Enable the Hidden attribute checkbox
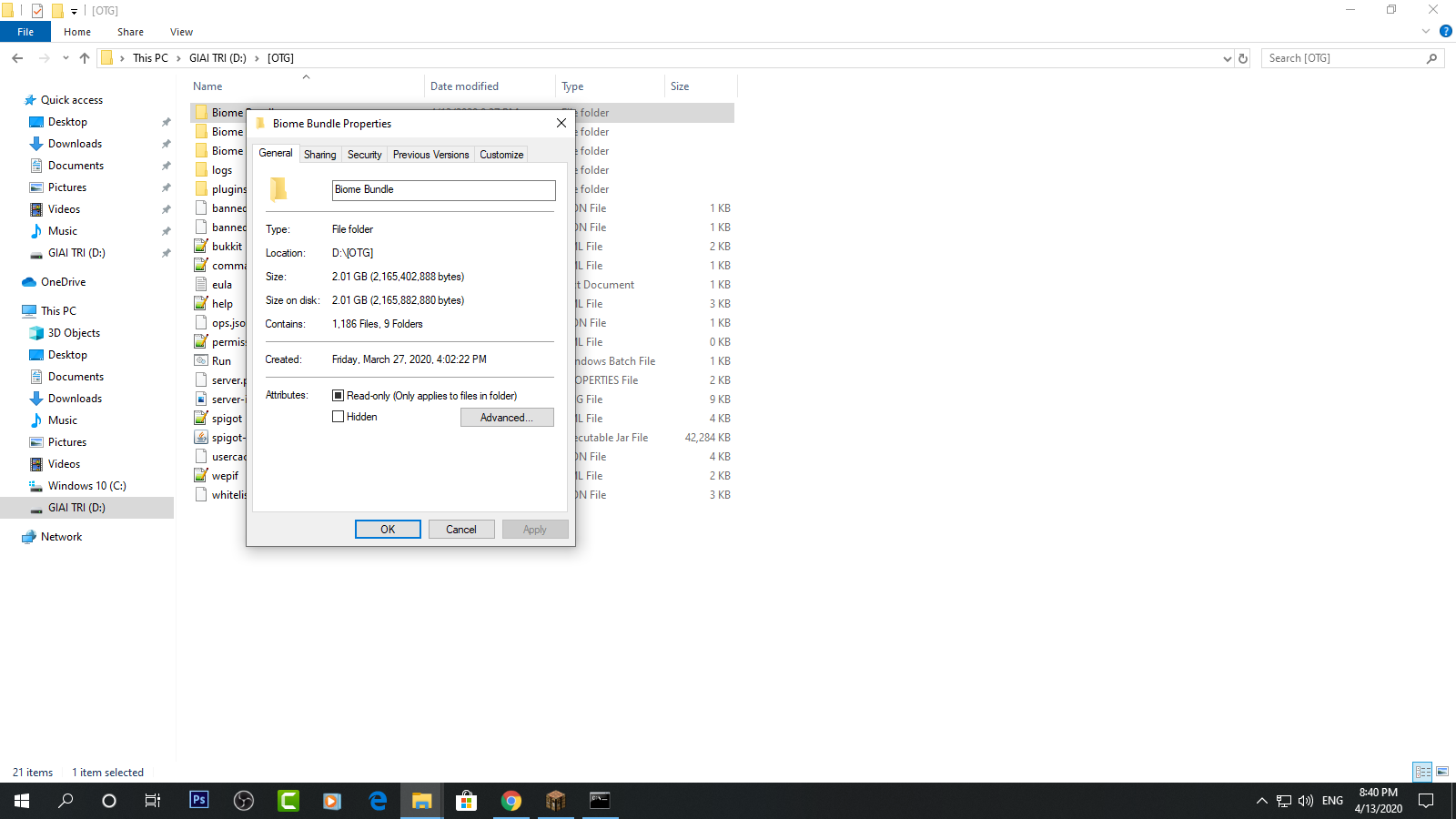The height and width of the screenshot is (819, 1456). click(x=338, y=417)
